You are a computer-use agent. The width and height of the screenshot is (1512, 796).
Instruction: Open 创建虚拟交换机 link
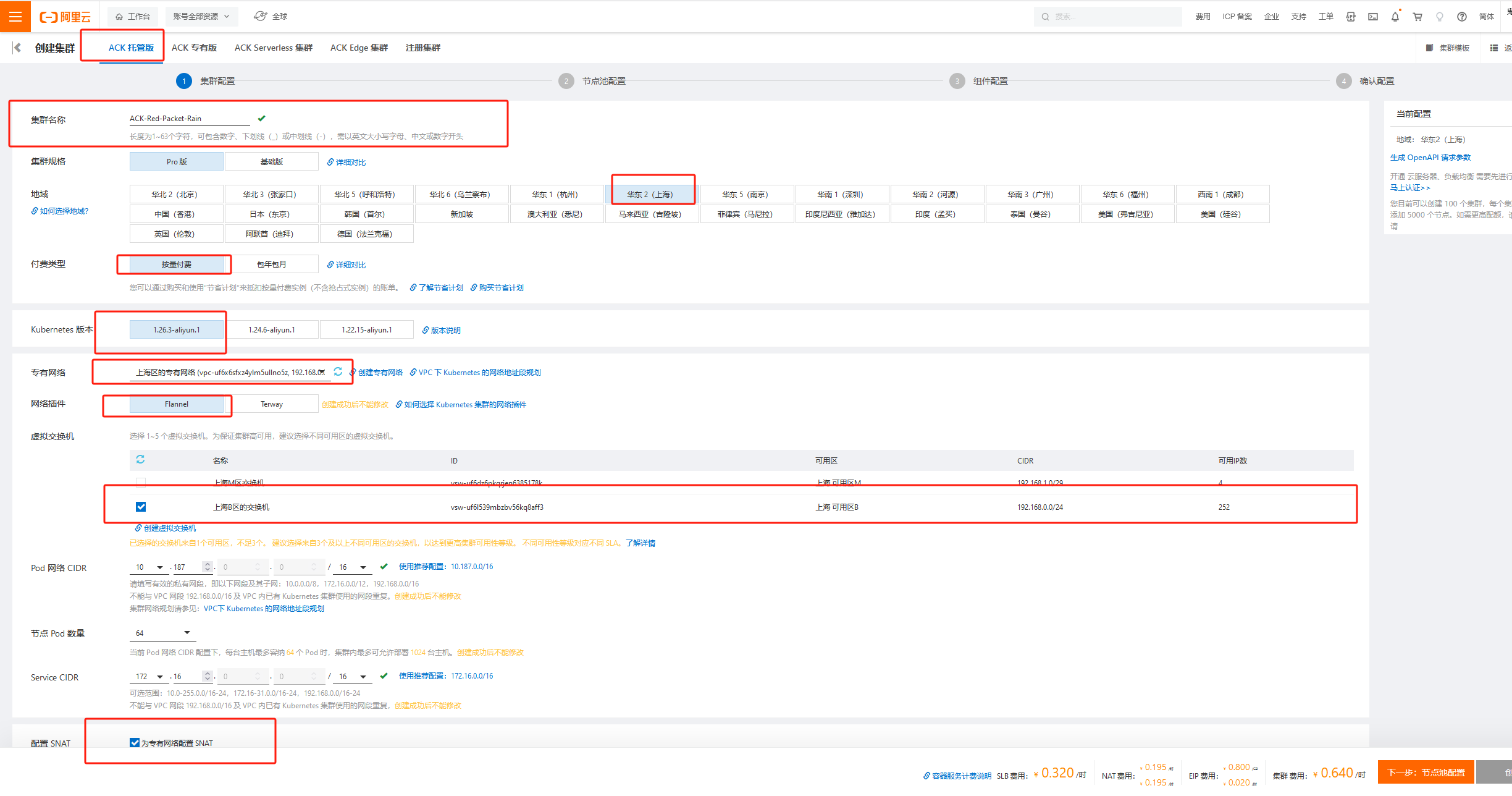[x=166, y=528]
